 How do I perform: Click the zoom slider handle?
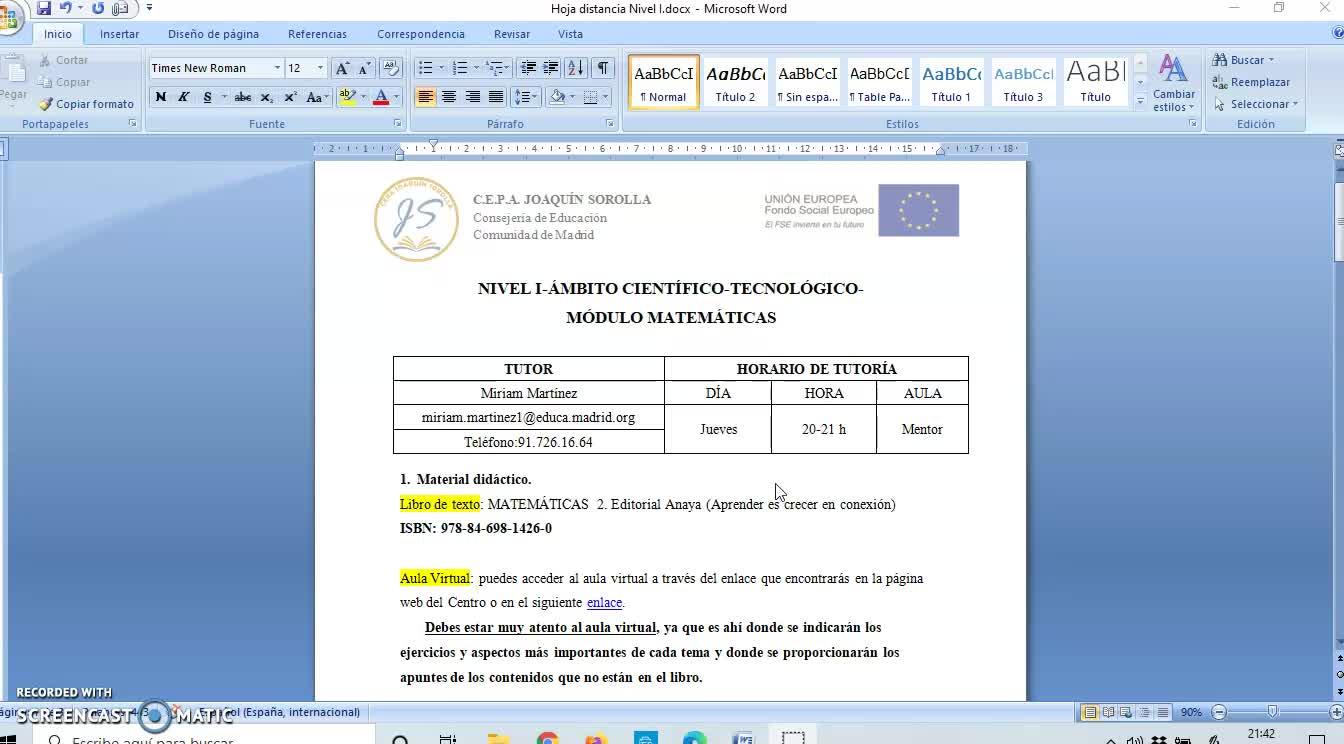point(1272,712)
